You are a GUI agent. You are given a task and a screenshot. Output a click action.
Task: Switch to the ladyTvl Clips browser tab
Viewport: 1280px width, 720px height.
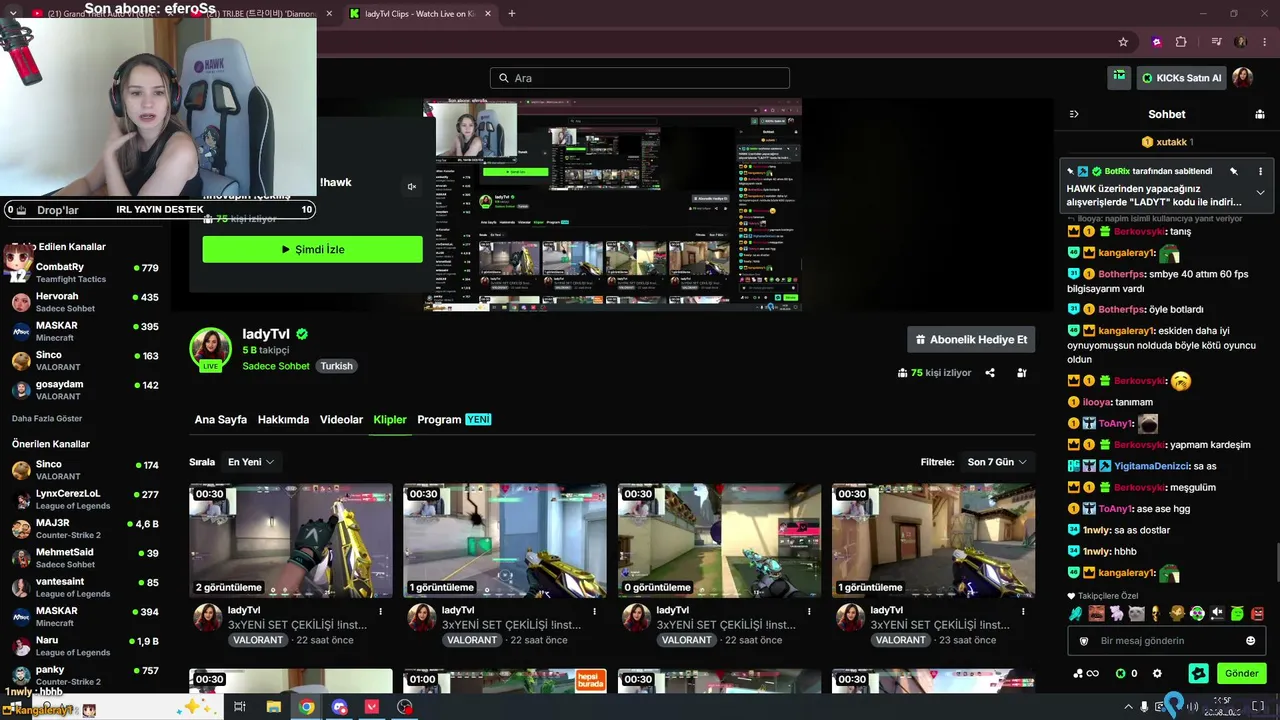tap(420, 14)
